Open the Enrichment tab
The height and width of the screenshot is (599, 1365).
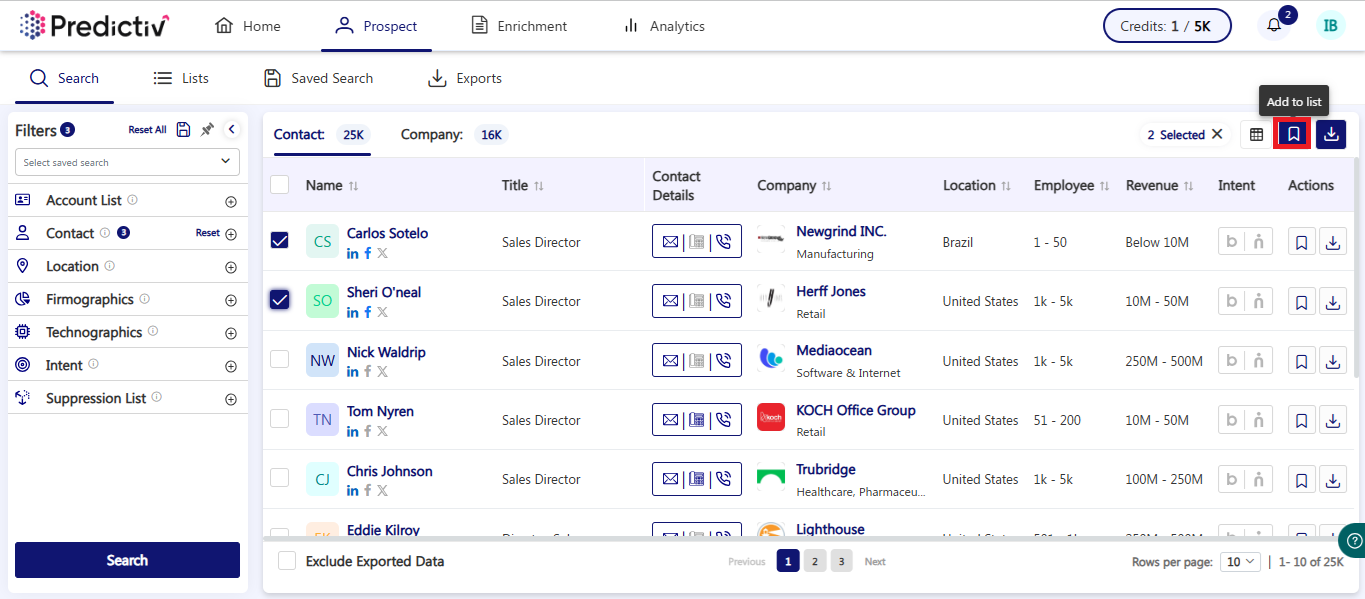click(x=519, y=26)
